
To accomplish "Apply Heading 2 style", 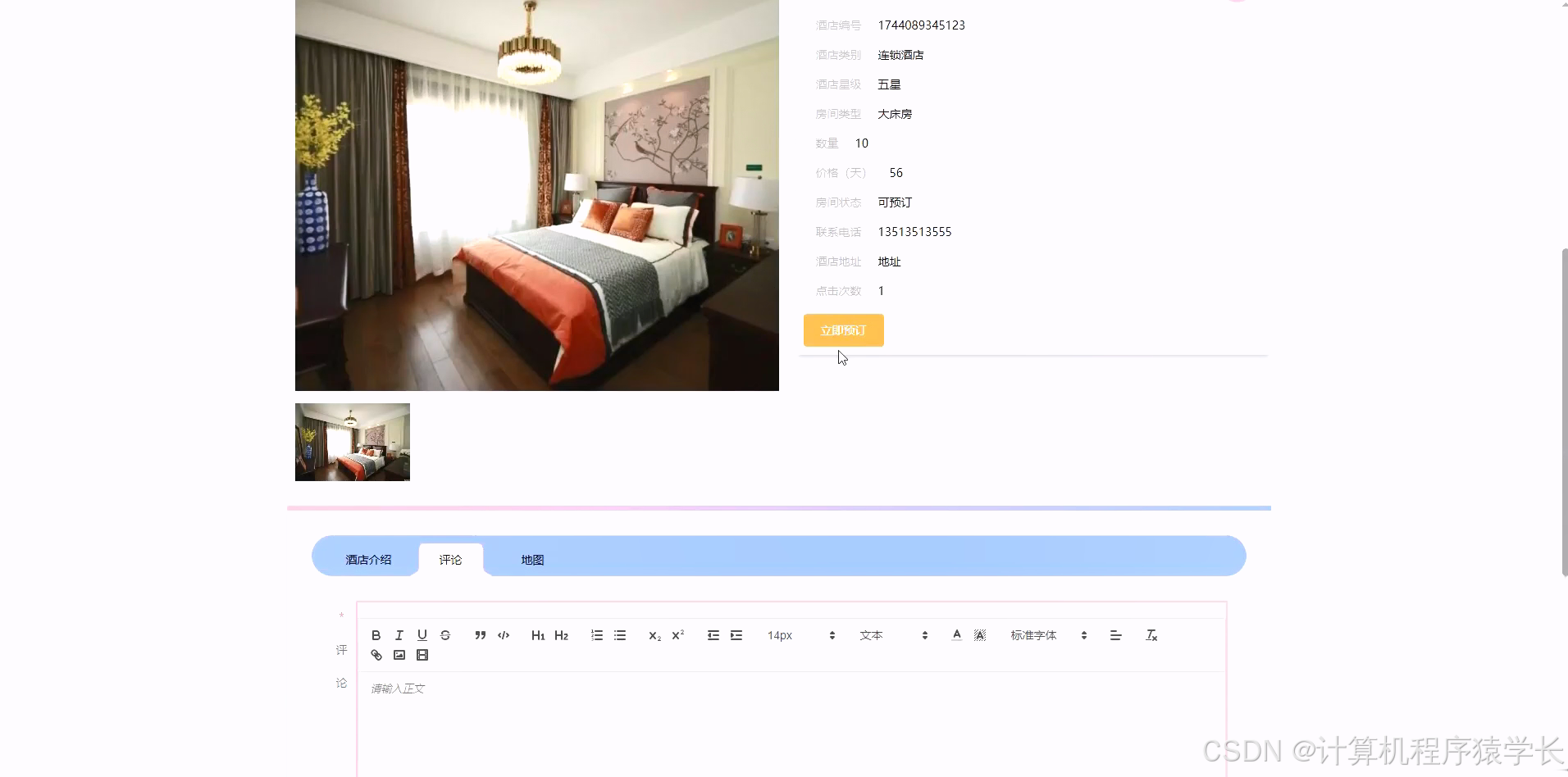I will (x=561, y=635).
